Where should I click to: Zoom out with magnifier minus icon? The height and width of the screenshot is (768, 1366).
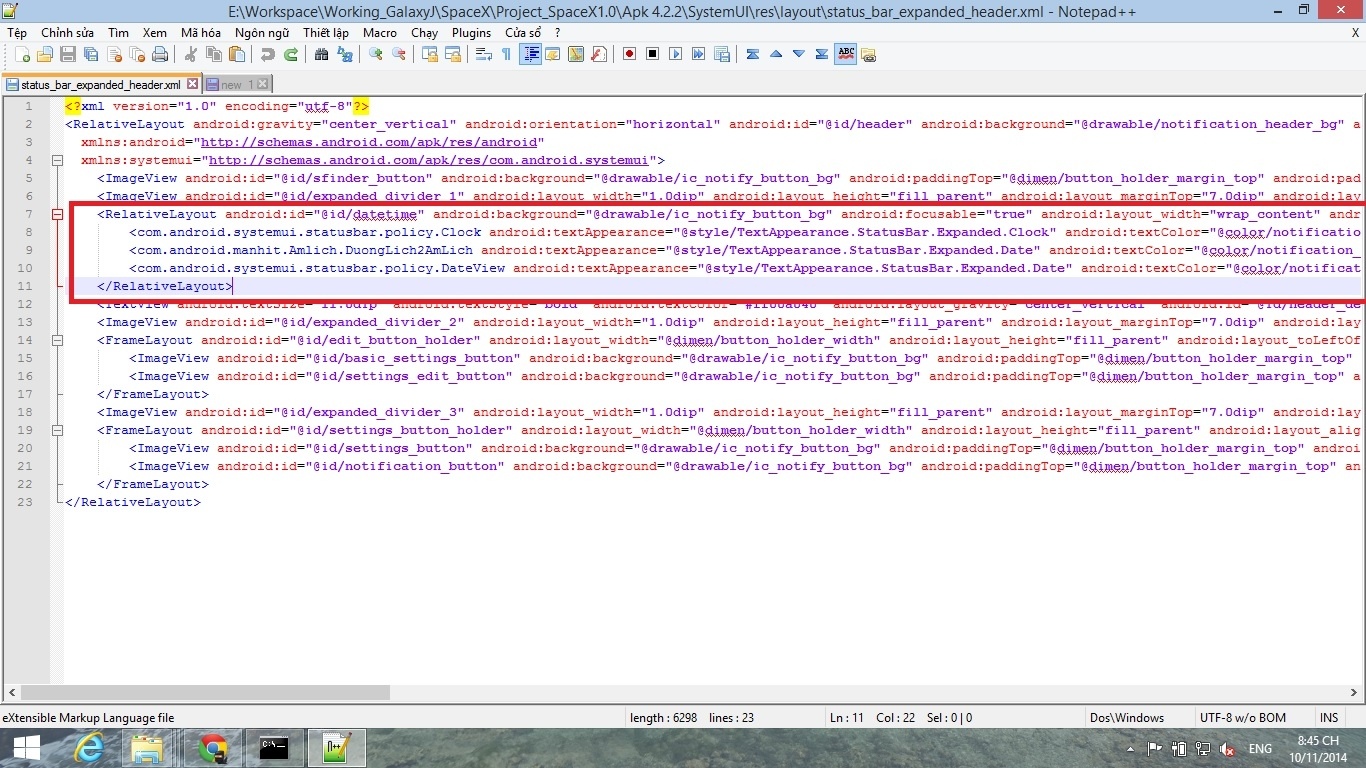point(399,54)
